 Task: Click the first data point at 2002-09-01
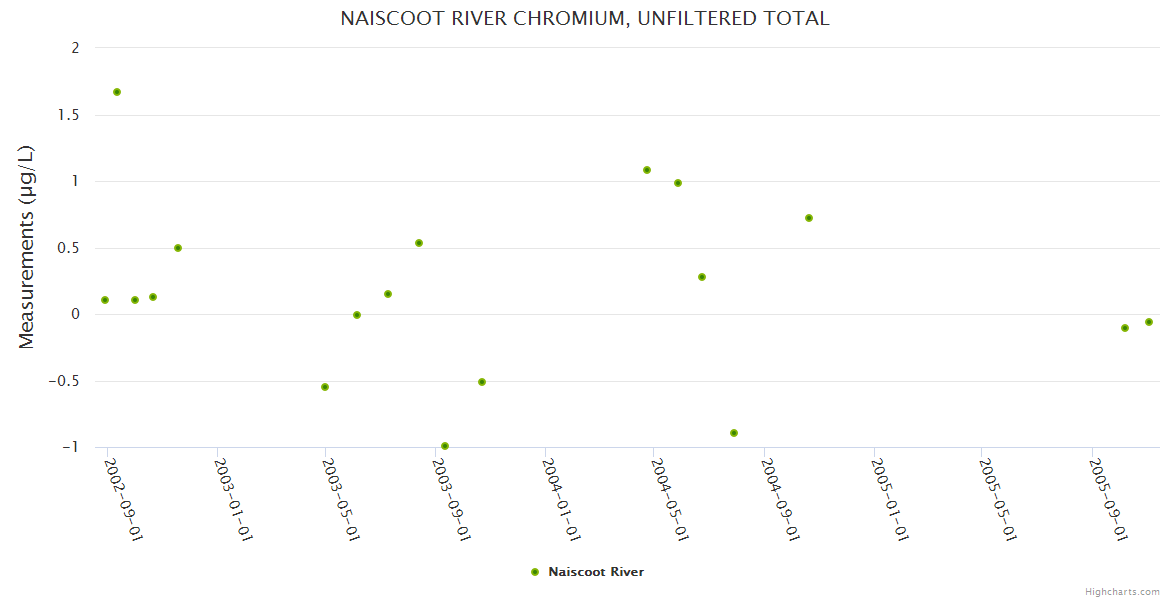pos(105,300)
